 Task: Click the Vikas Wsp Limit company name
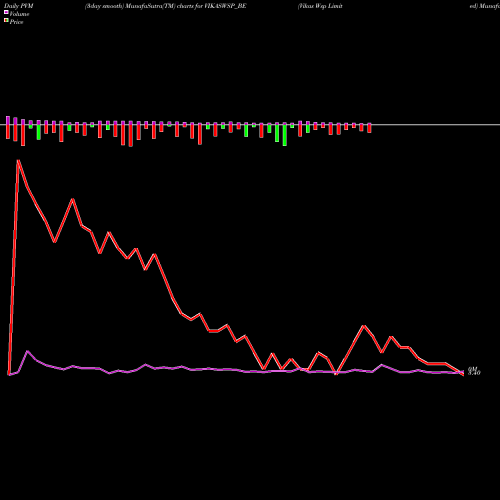[x=320, y=6]
